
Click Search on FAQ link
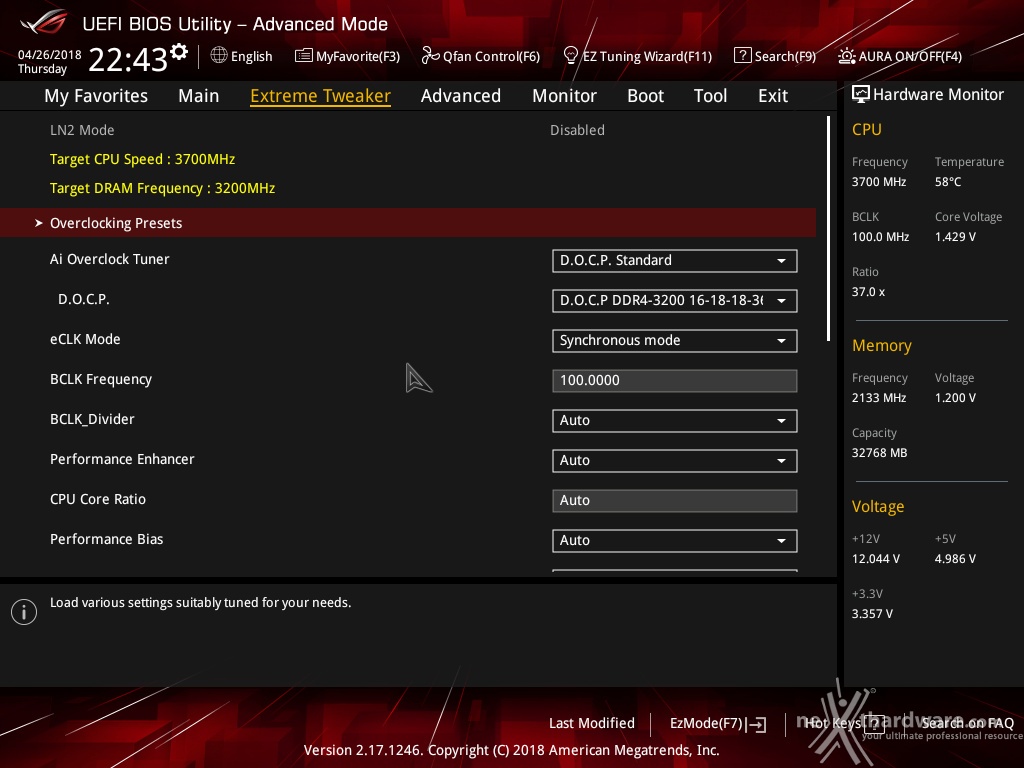pos(967,723)
